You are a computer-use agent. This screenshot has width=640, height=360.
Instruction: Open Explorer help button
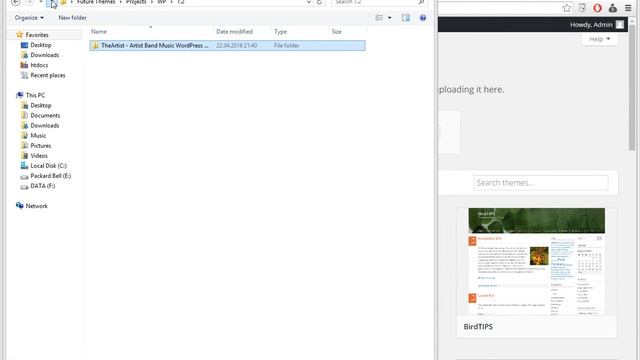pyautogui.click(x=423, y=18)
